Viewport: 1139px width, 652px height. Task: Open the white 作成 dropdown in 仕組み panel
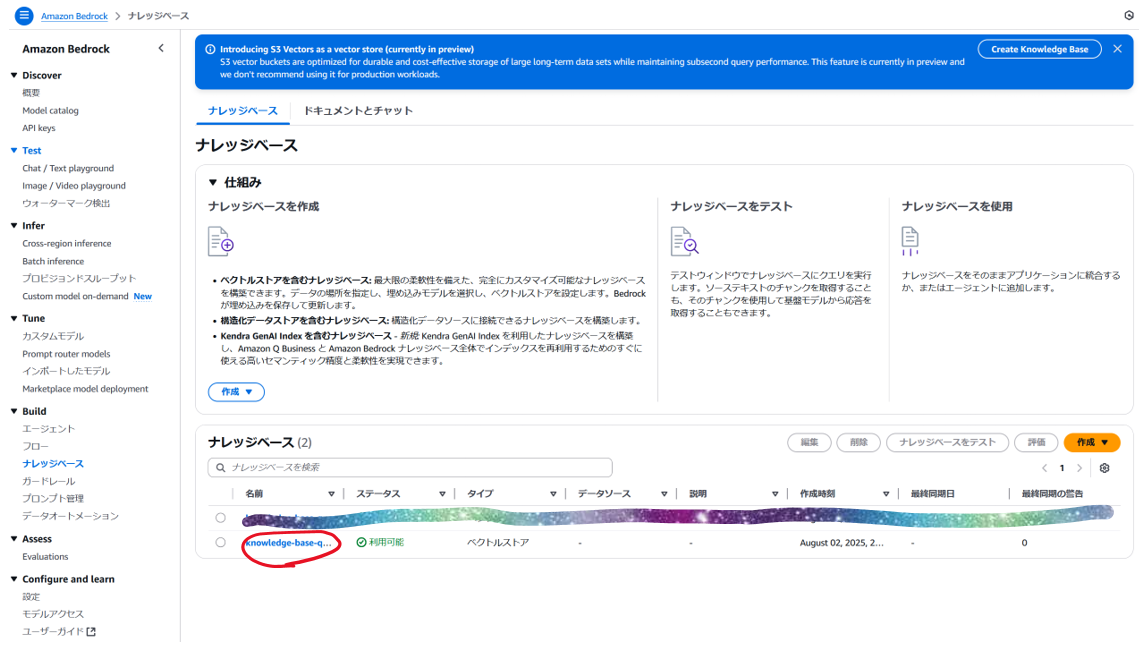tap(236, 392)
